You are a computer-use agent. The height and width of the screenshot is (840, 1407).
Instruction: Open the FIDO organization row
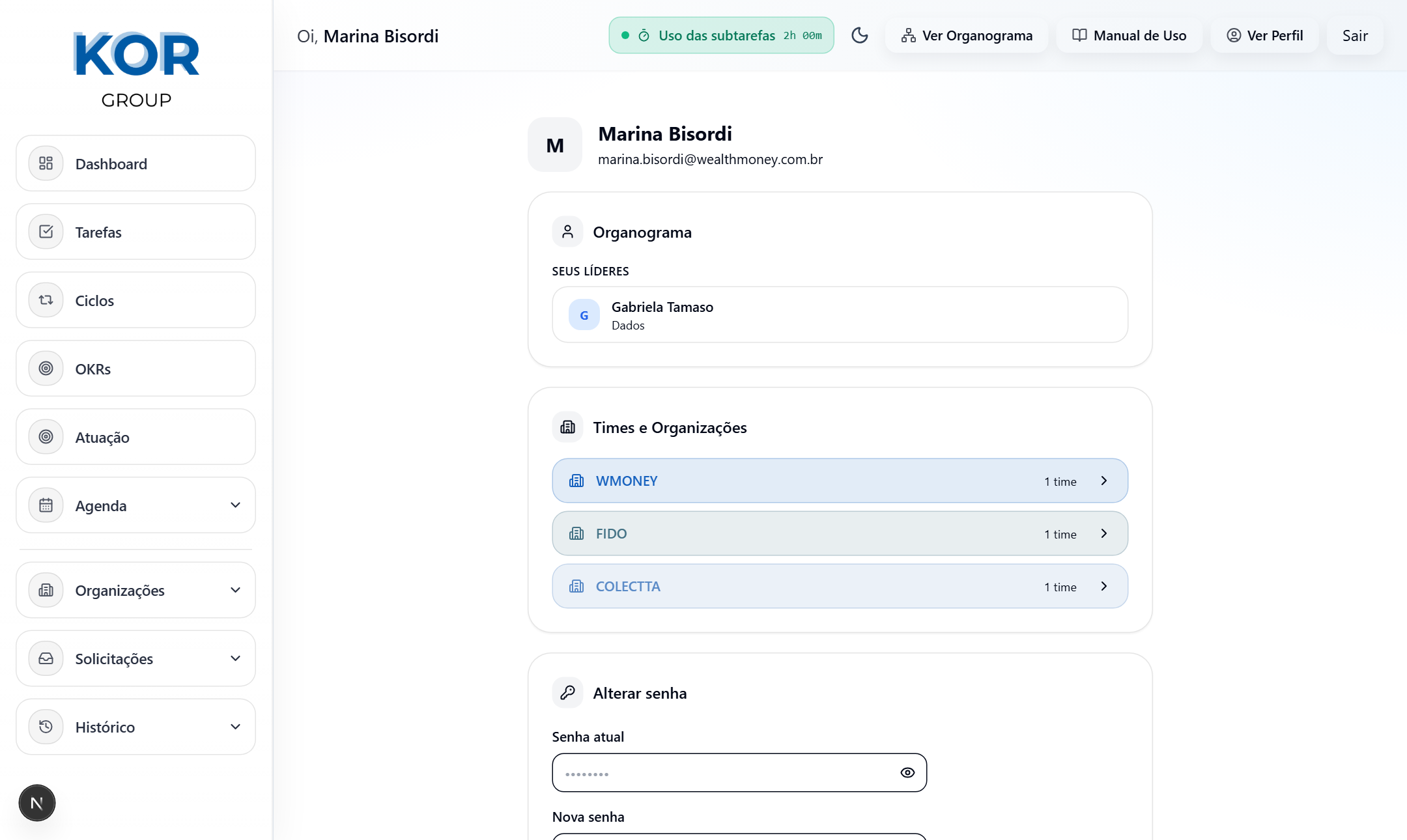pos(840,533)
